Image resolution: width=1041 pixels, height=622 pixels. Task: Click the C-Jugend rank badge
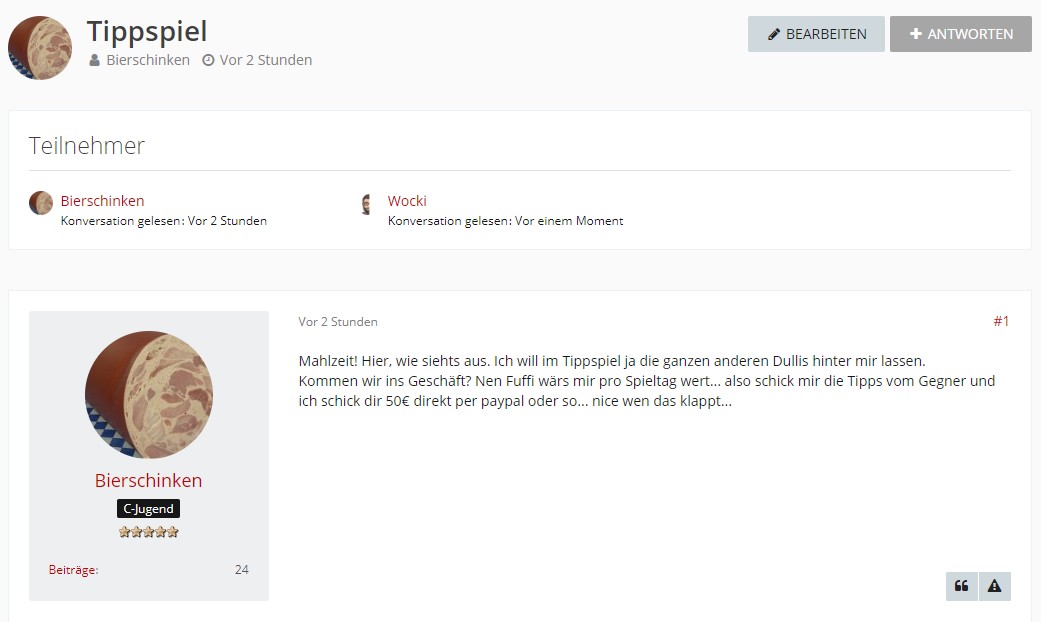click(x=148, y=509)
